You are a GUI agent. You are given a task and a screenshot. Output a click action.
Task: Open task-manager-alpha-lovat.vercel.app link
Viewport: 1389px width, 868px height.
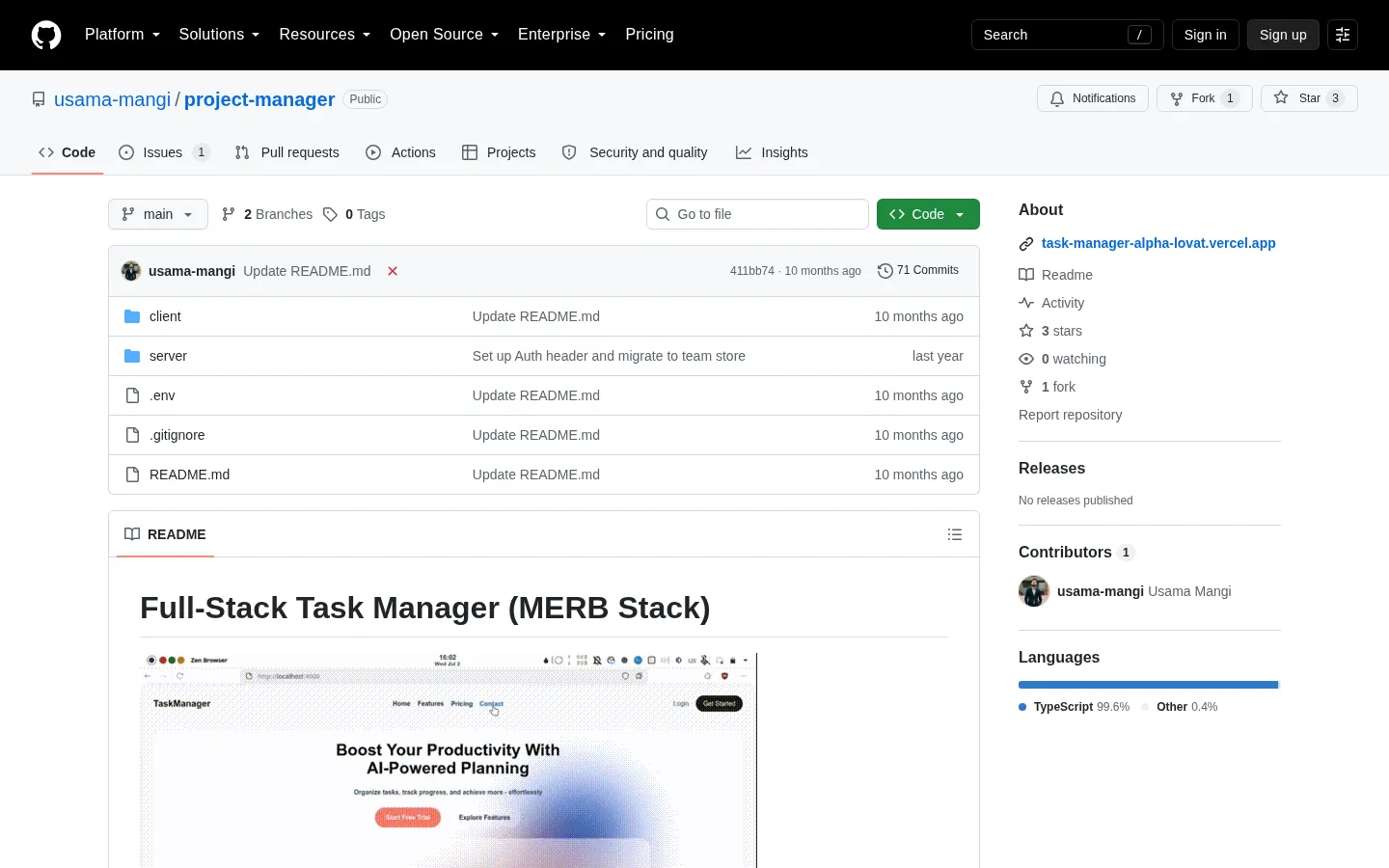1158,243
